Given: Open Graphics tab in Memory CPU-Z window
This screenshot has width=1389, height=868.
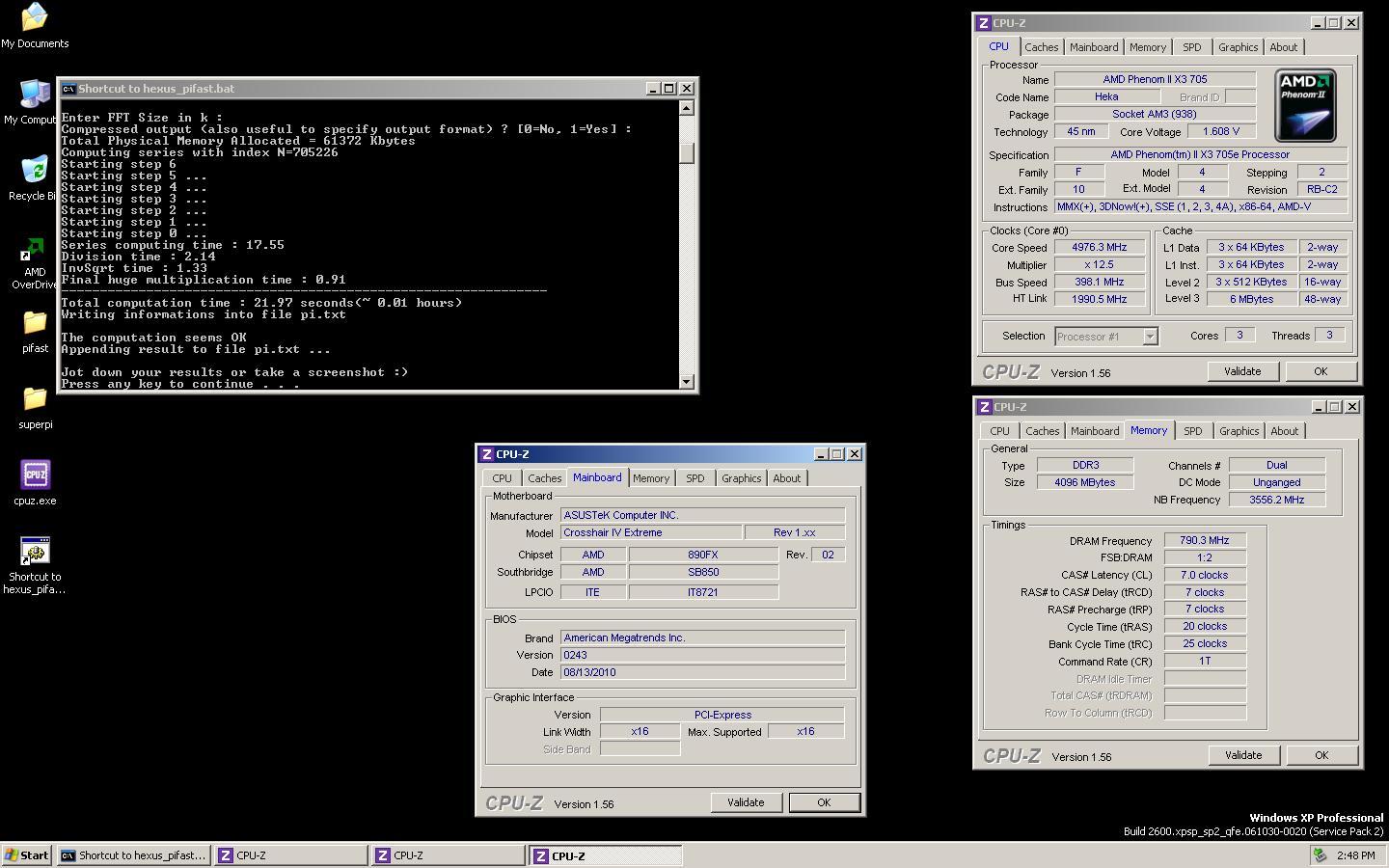Looking at the screenshot, I should (1239, 431).
